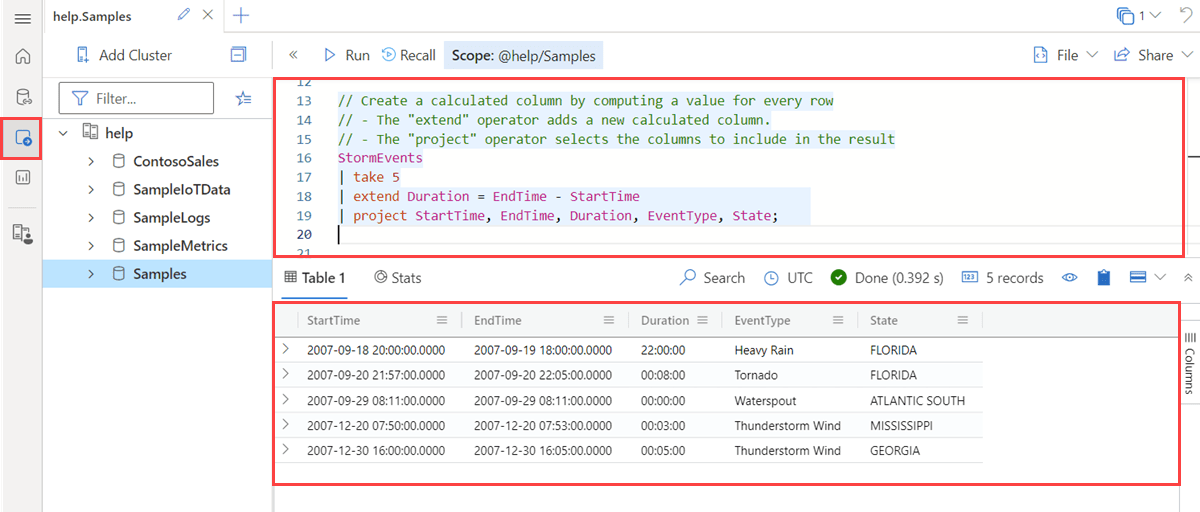Click the Recall button
The height and width of the screenshot is (512, 1200).
pos(408,55)
